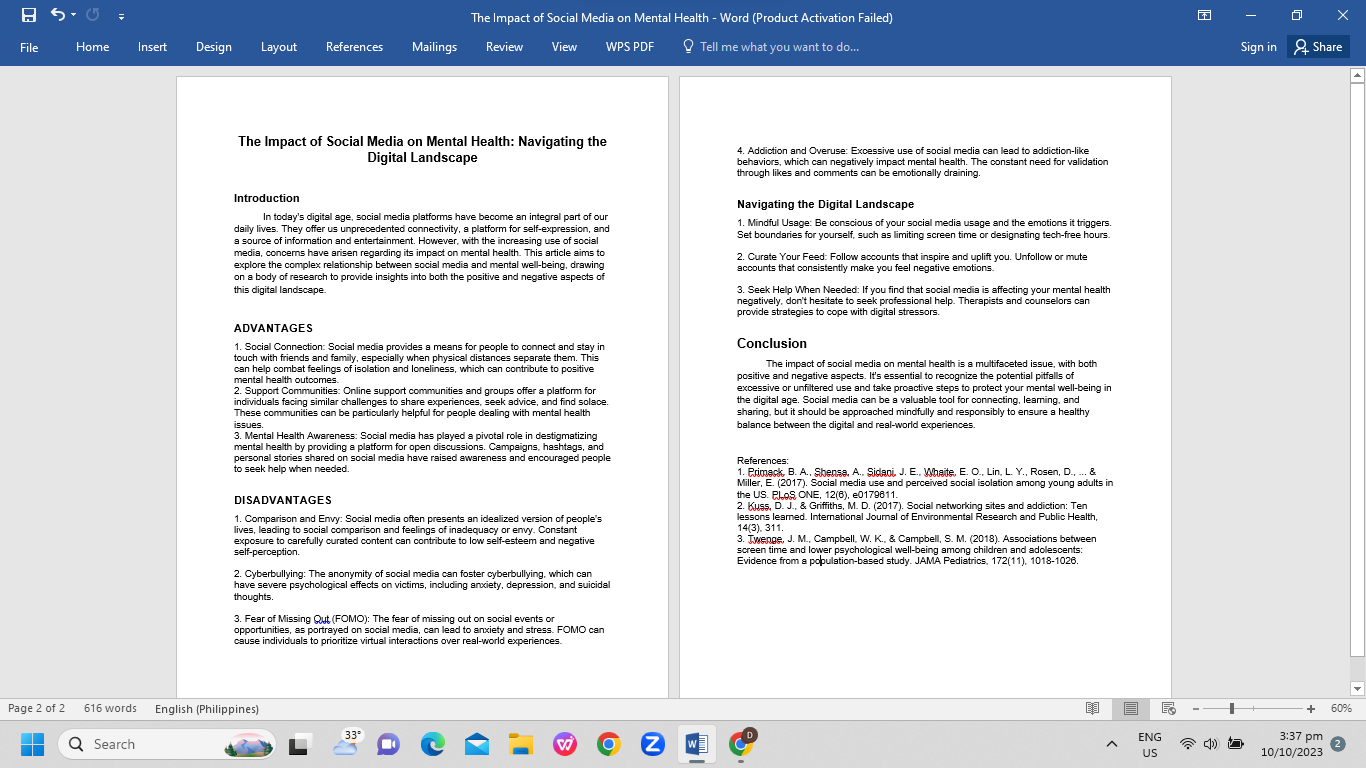Switch to the View tab
This screenshot has height=768, width=1366.
pyautogui.click(x=564, y=47)
